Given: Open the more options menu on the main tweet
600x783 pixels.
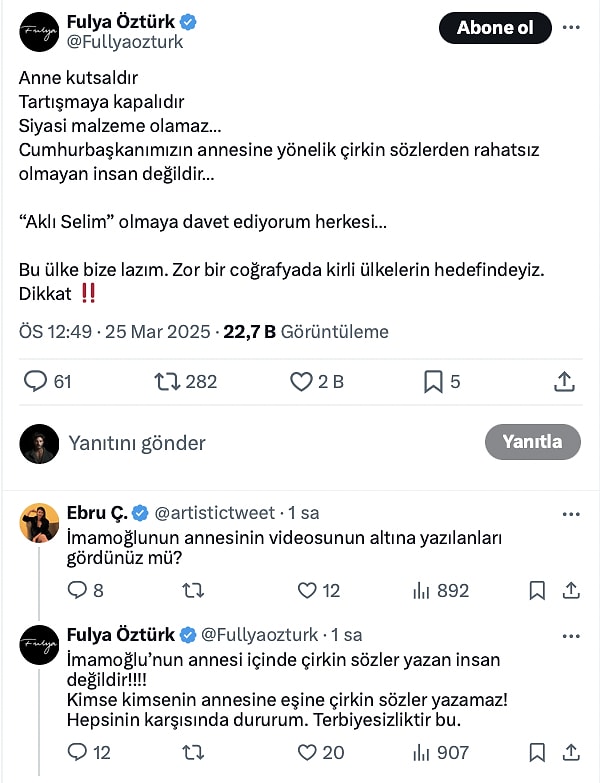Looking at the screenshot, I should [571, 27].
